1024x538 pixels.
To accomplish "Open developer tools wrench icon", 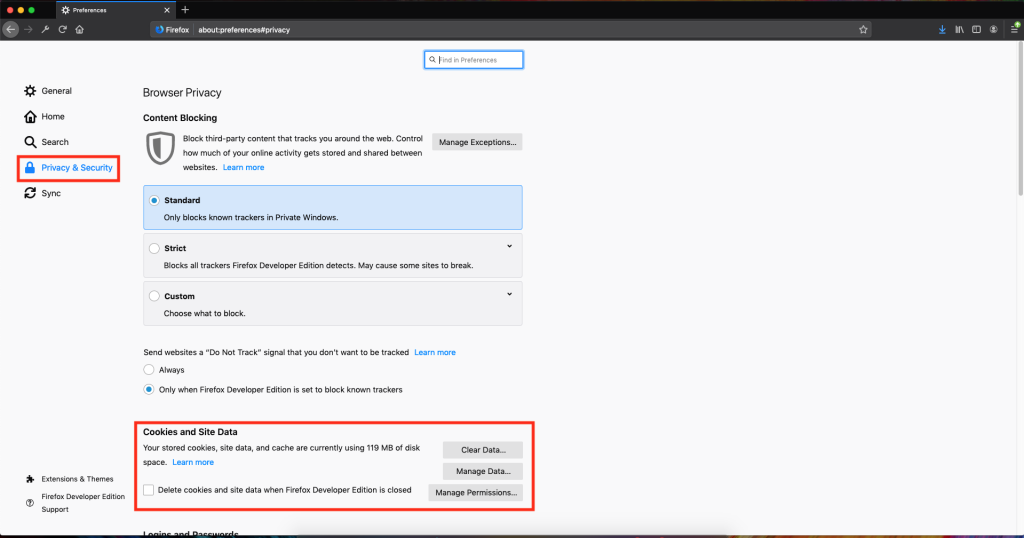I will (x=45, y=29).
